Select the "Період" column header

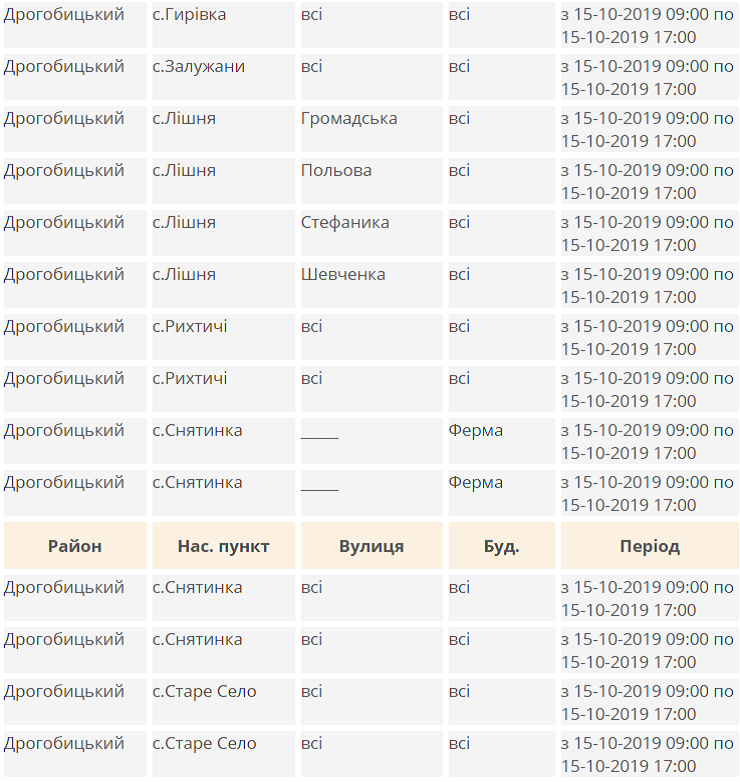(649, 546)
